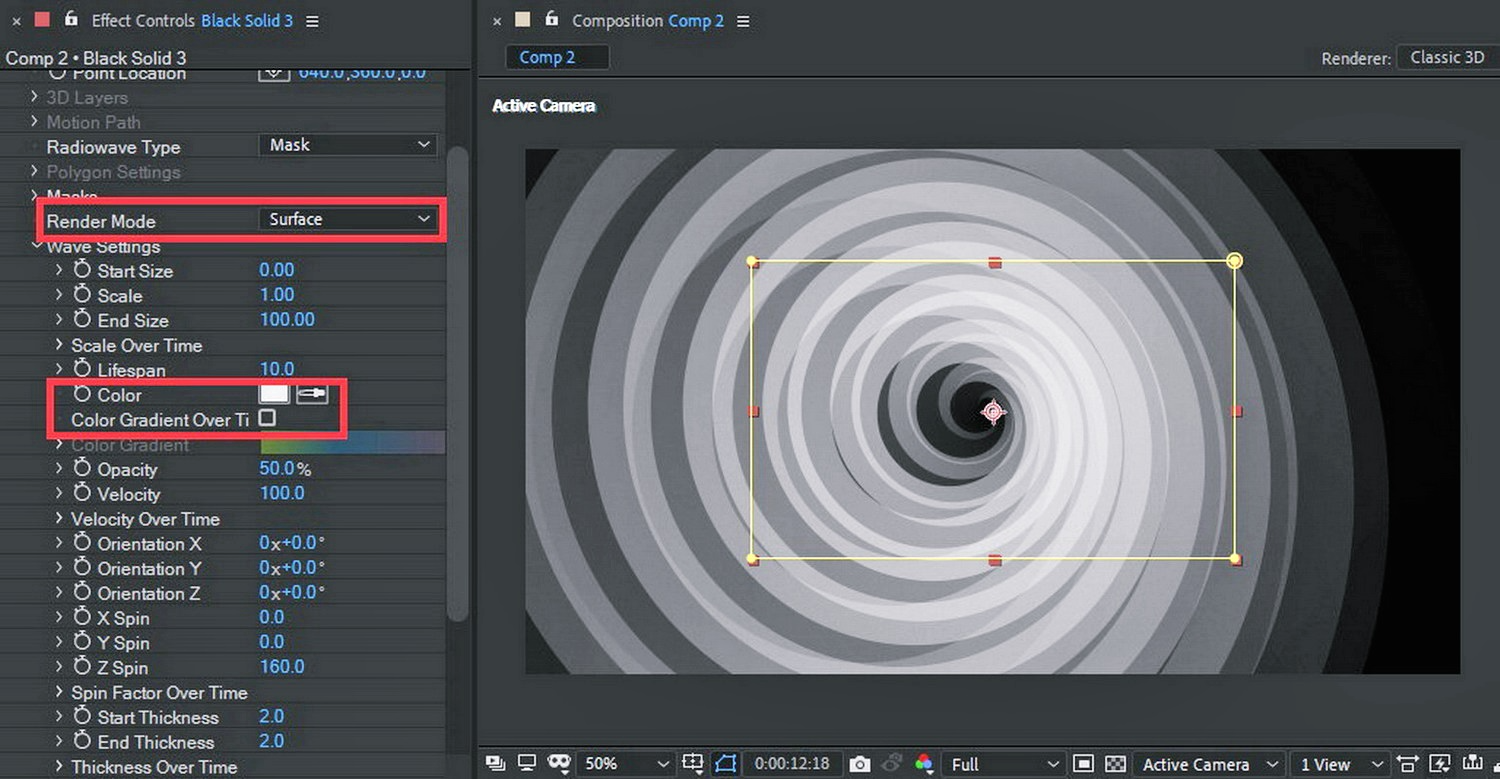1500x779 pixels.
Task: Click the Z Spin value 160.0
Action: 282,666
